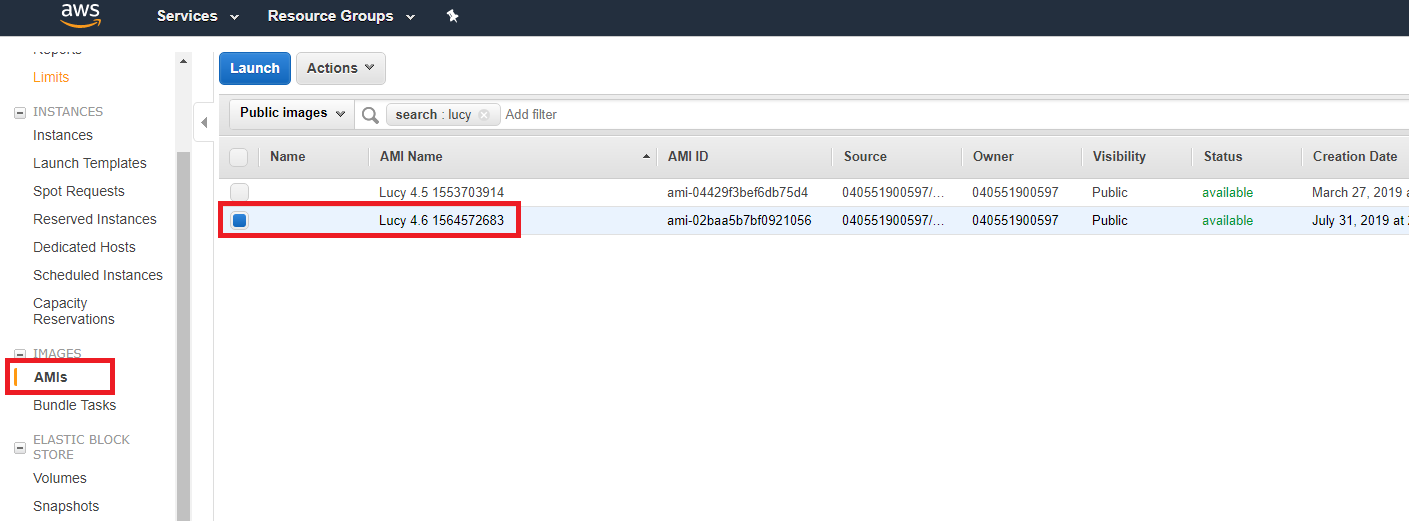Open Instances in the sidebar
The image size is (1409, 521).
pos(63,135)
